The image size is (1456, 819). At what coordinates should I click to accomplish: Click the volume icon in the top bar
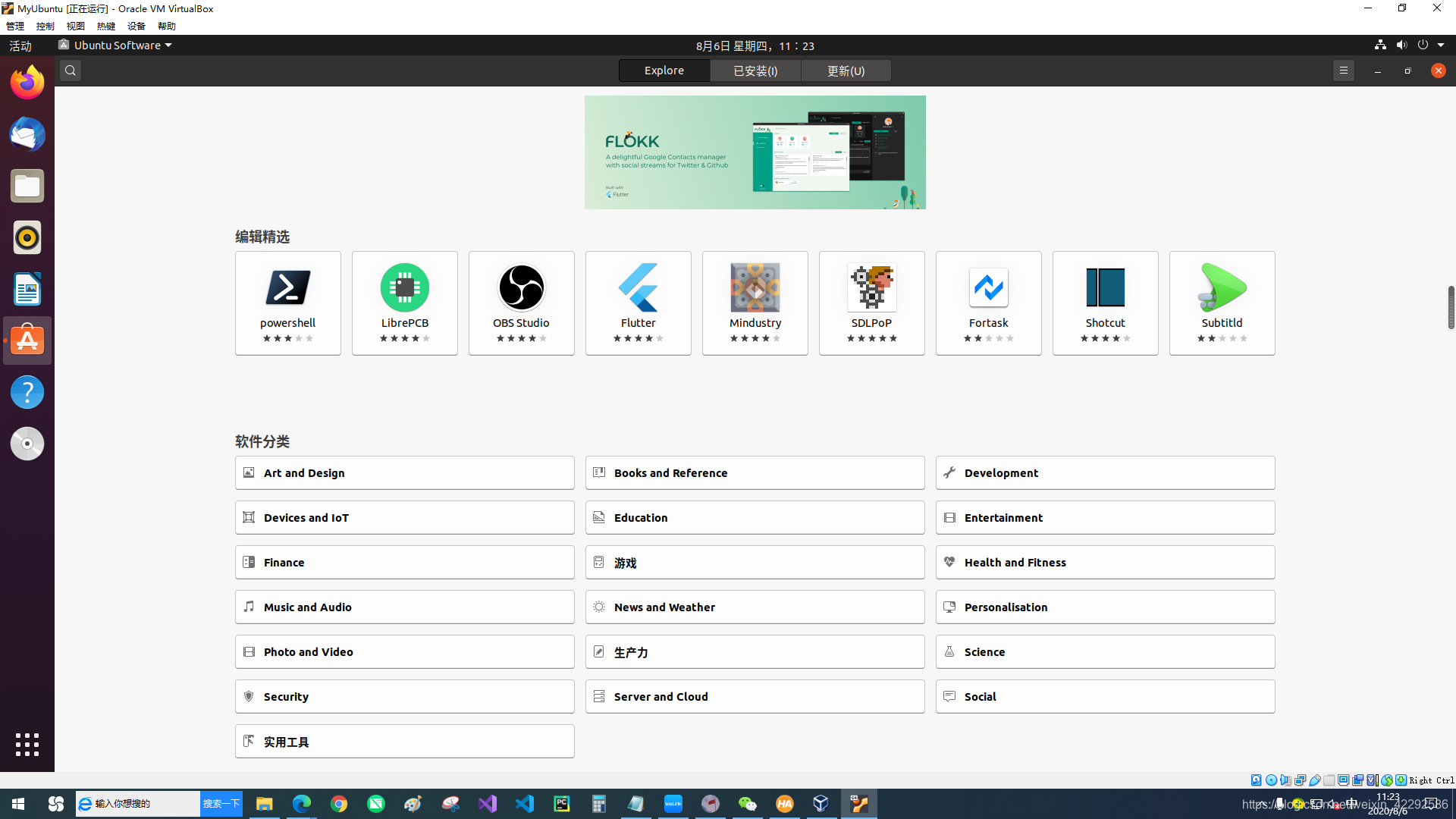(x=1401, y=45)
